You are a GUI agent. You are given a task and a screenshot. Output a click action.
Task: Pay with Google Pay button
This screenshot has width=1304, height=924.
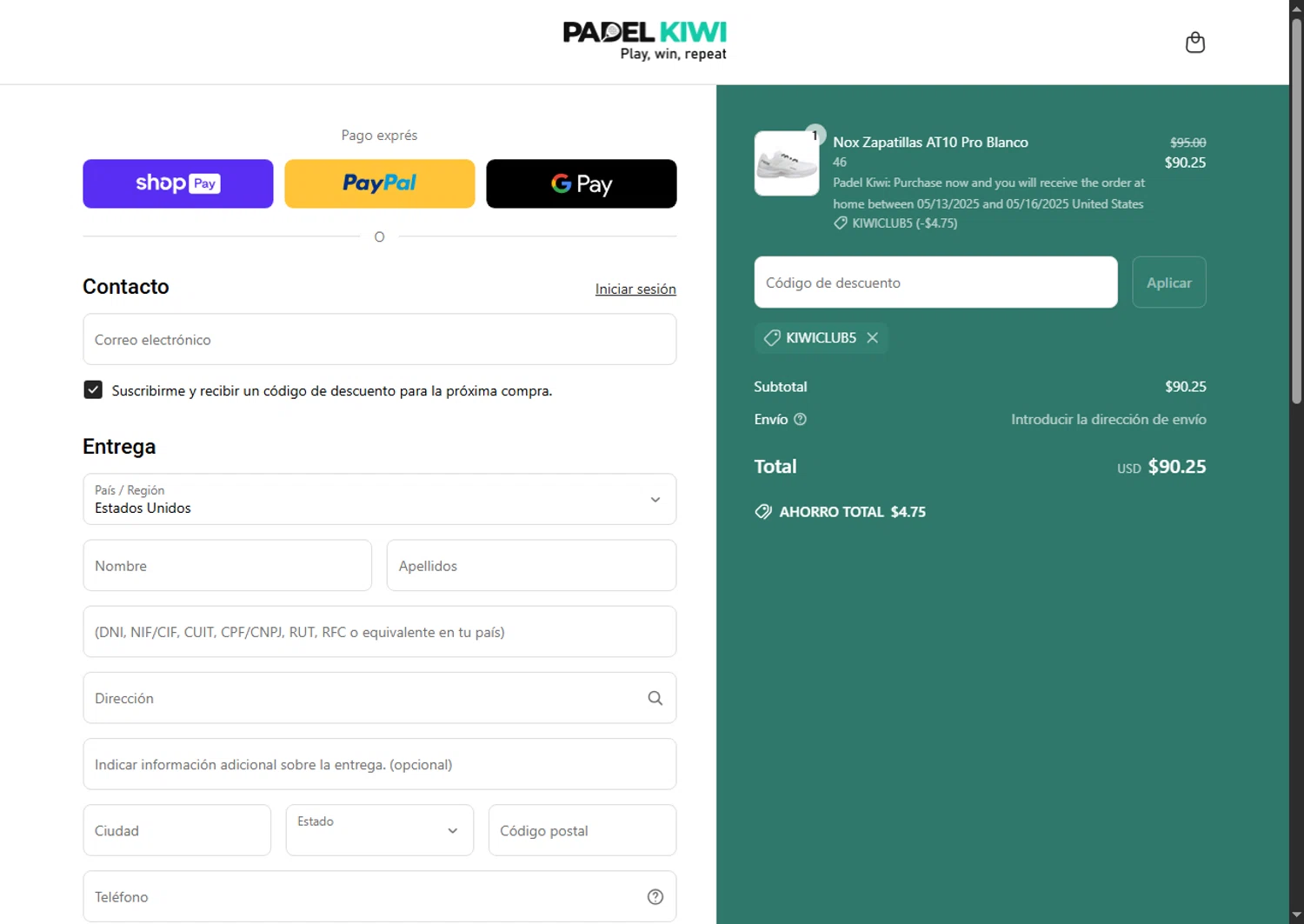tap(582, 183)
